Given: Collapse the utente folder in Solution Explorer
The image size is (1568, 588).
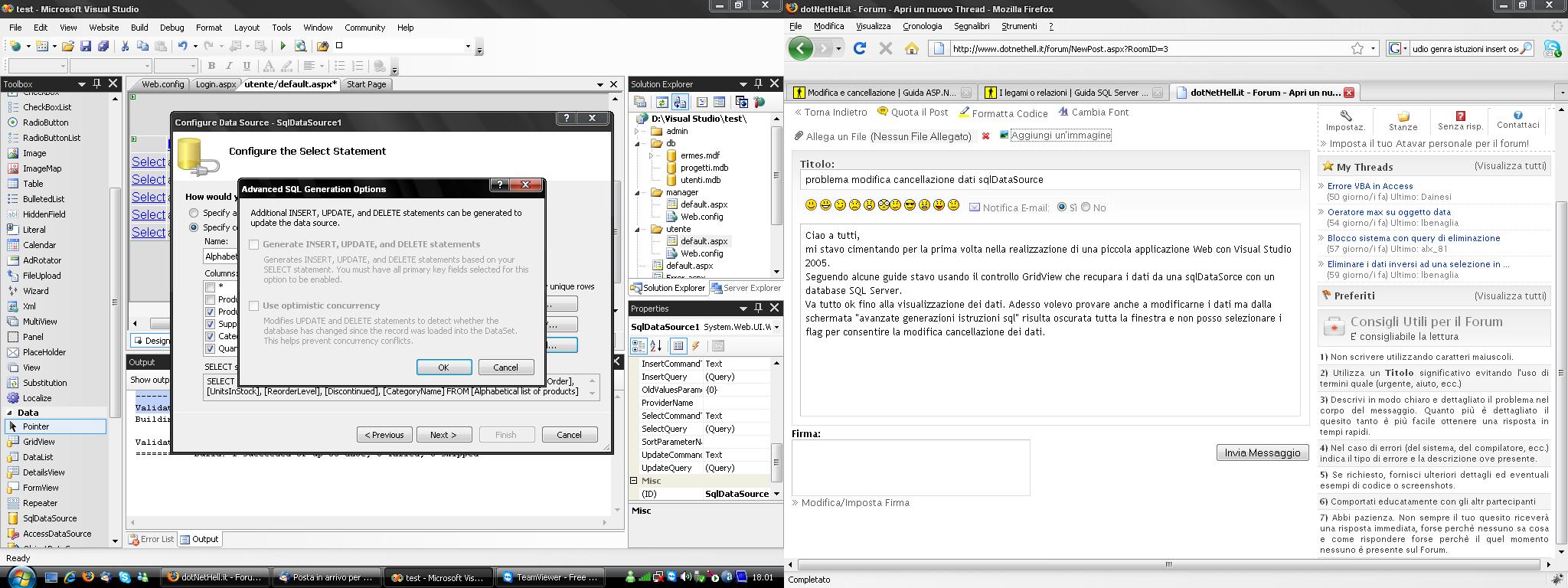Looking at the screenshot, I should (637, 229).
